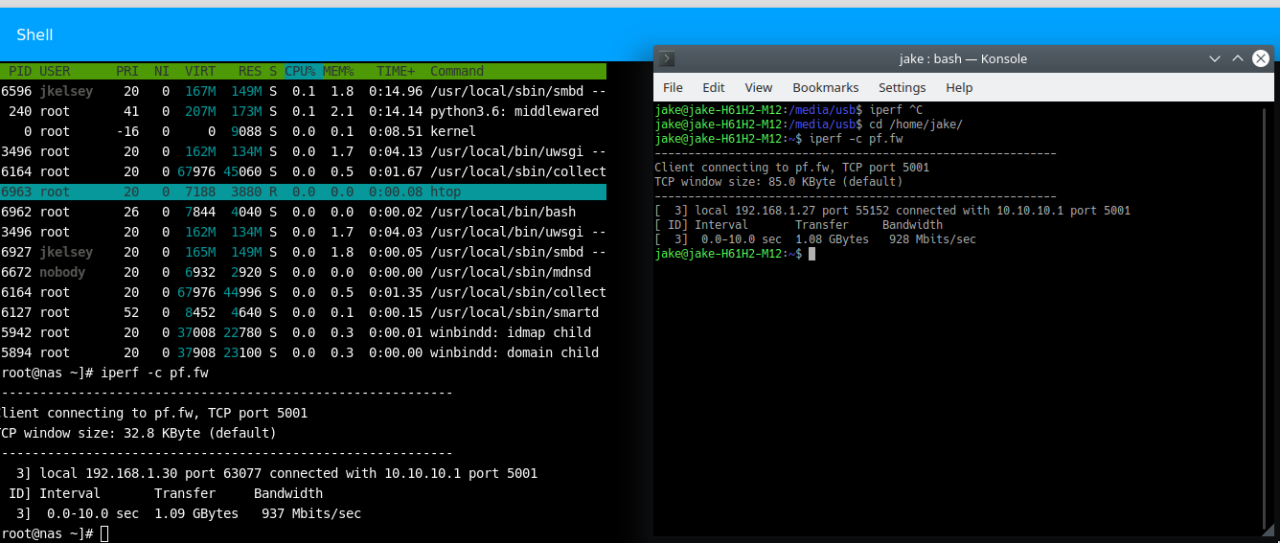The height and width of the screenshot is (543, 1280).
Task: Select the /usr/local/bin/bash process row
Action: click(303, 212)
